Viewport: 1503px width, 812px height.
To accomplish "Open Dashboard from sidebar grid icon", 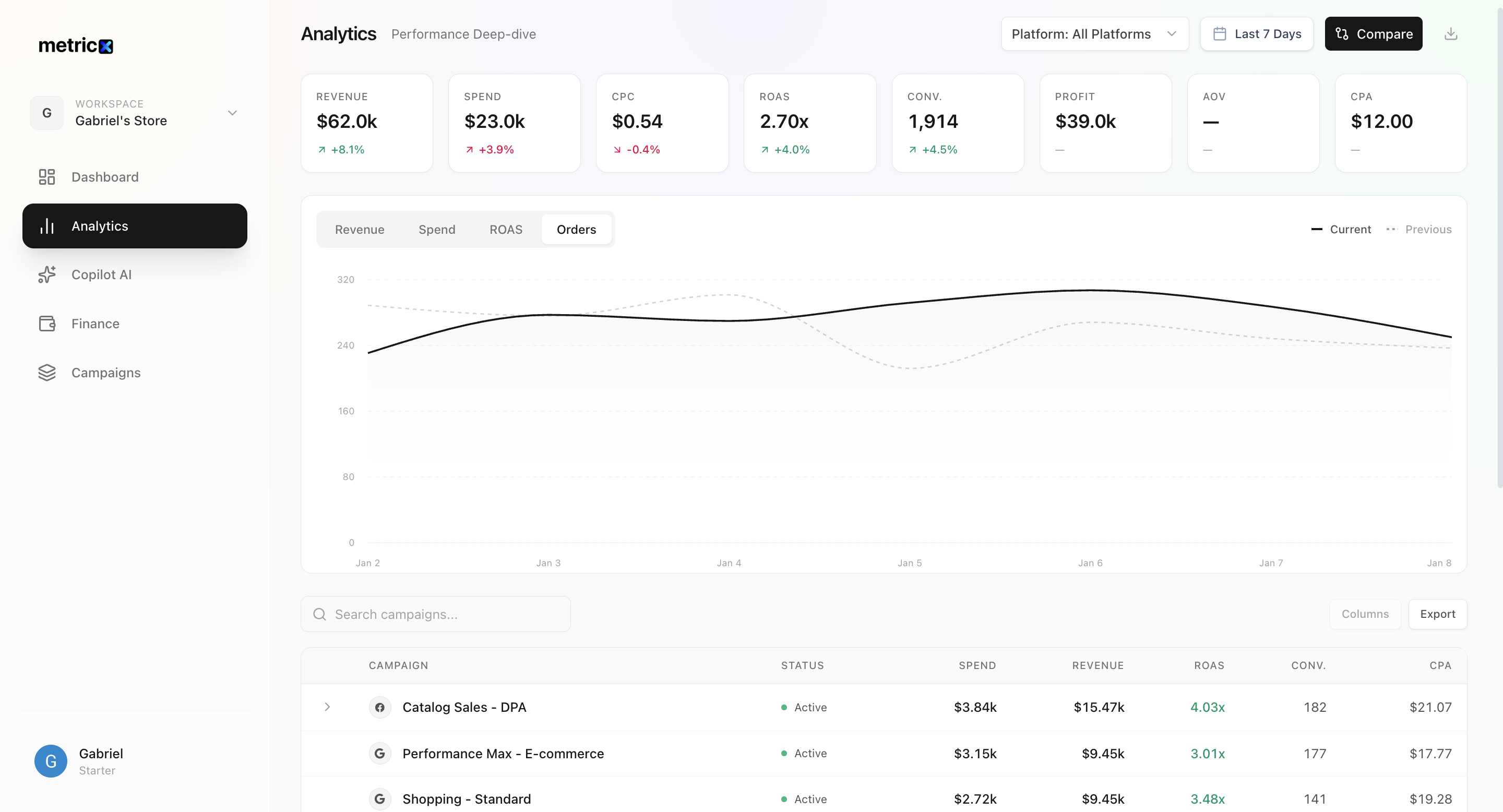I will (x=46, y=177).
